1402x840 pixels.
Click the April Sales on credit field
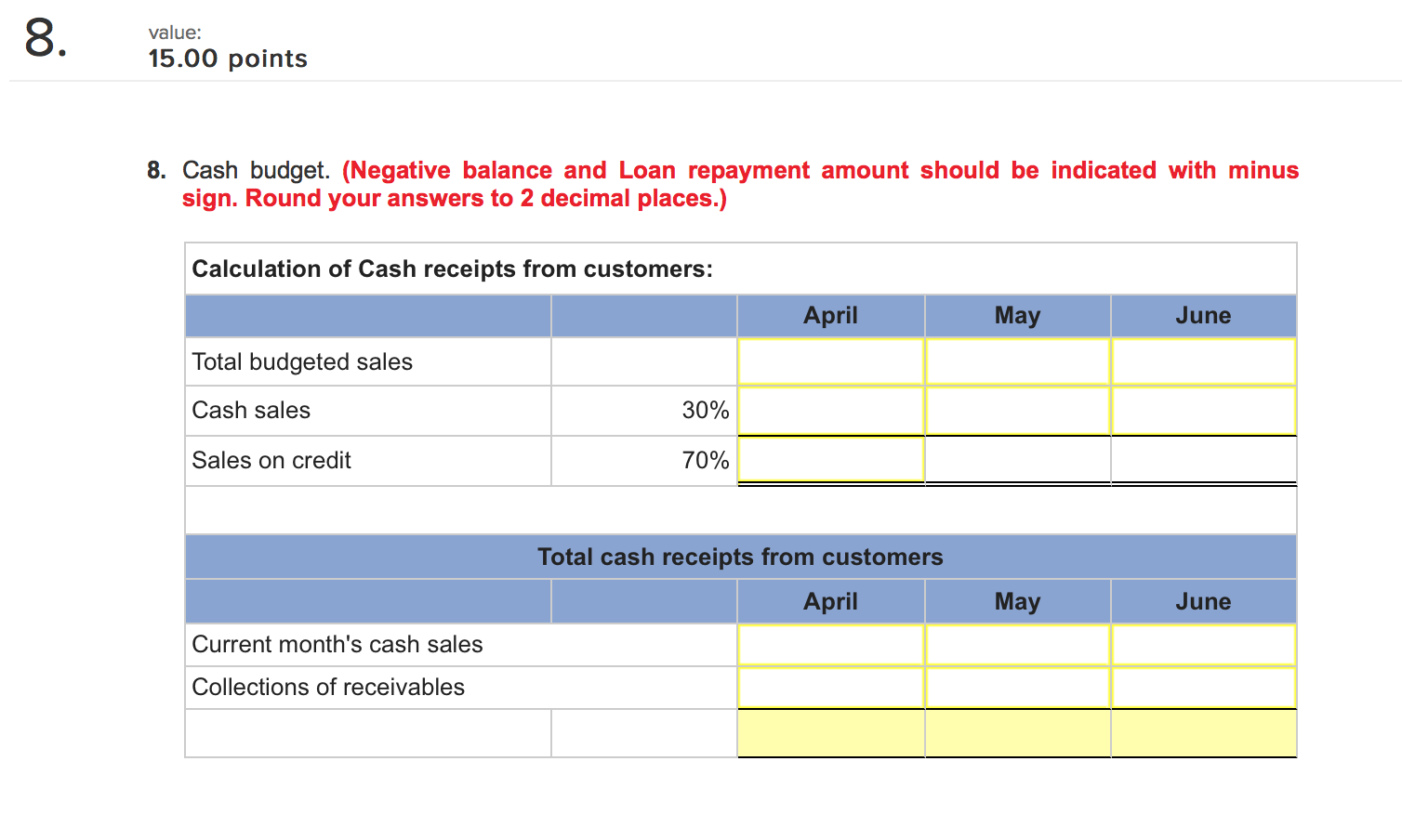click(x=830, y=460)
